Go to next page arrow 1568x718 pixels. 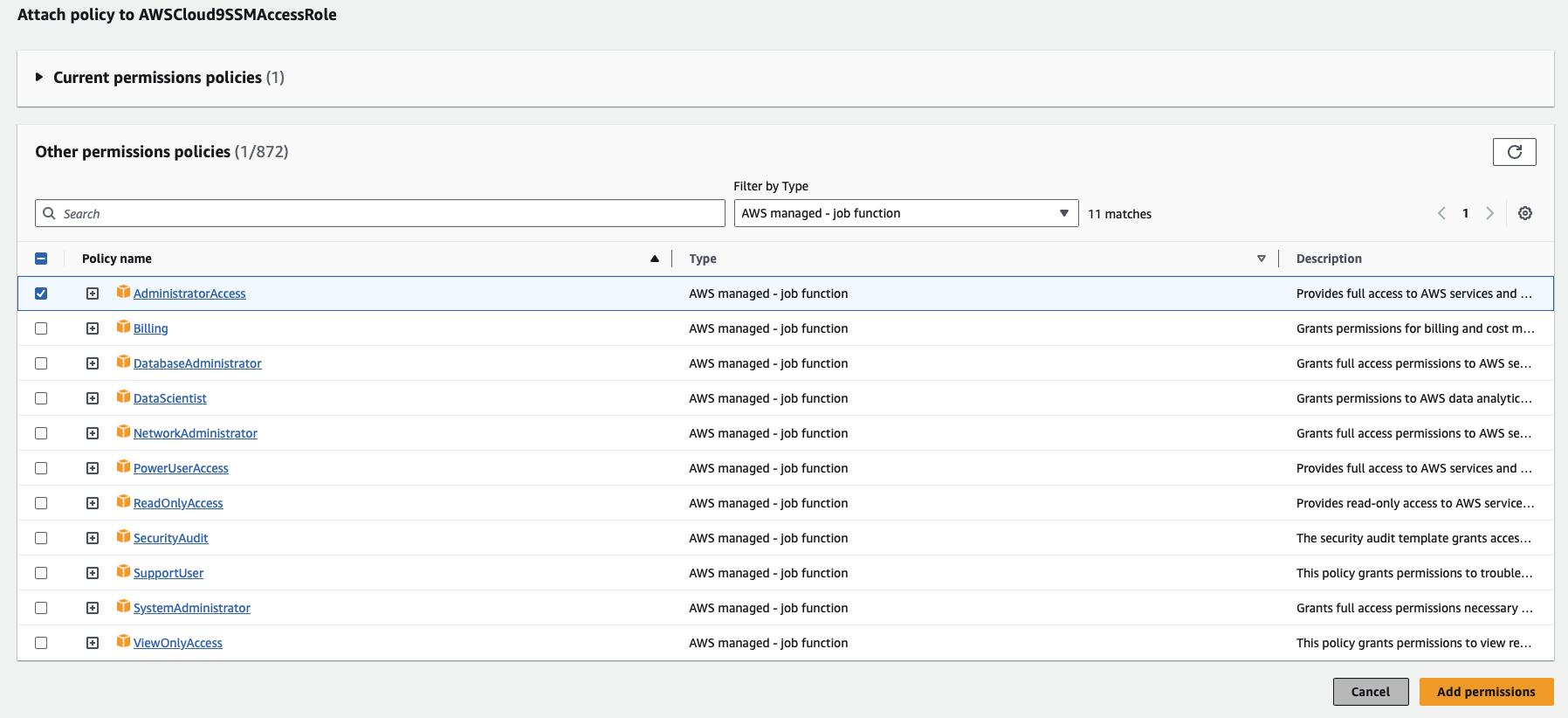tap(1490, 213)
